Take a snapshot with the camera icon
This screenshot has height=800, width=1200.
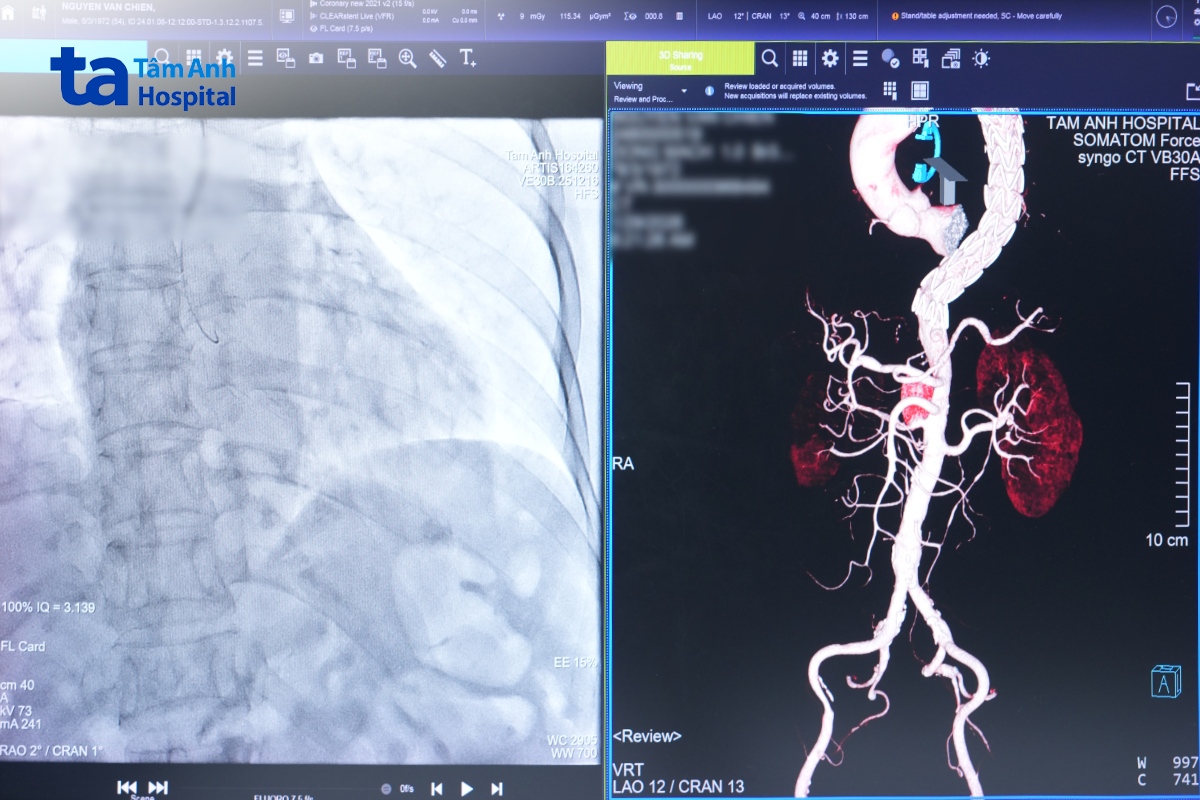coord(316,58)
